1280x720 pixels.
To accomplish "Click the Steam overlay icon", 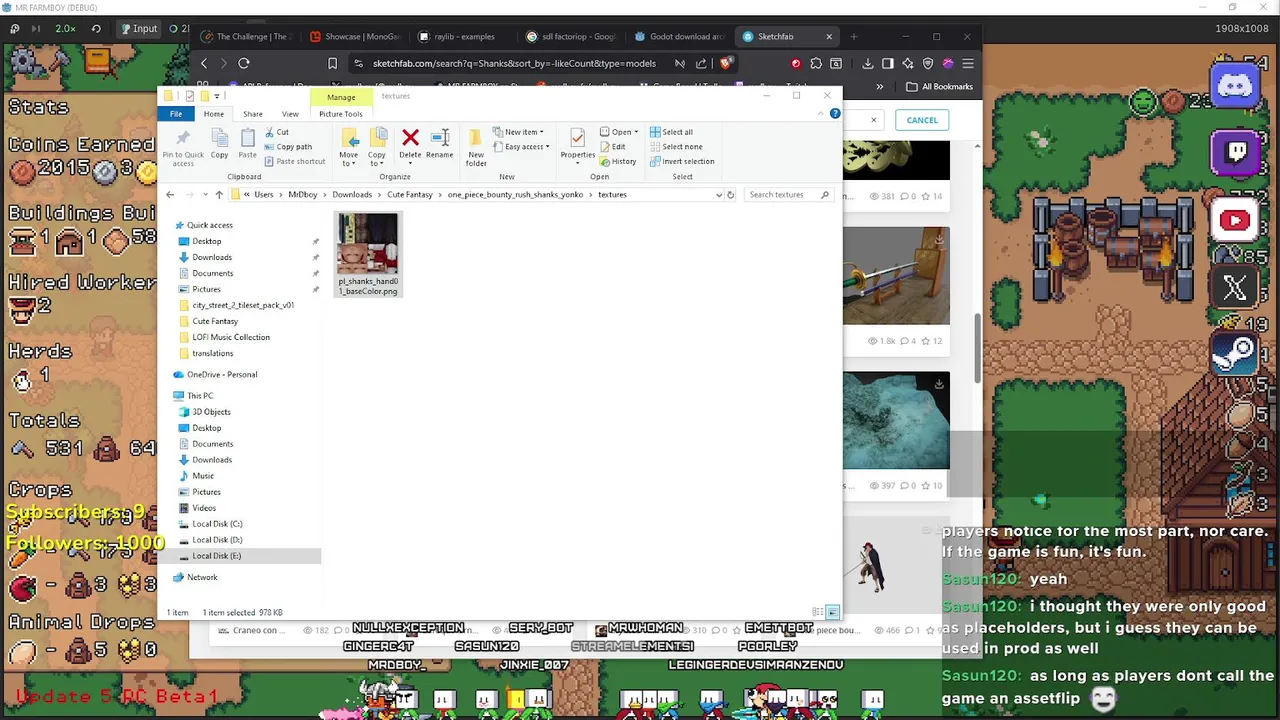I will click(x=1235, y=355).
